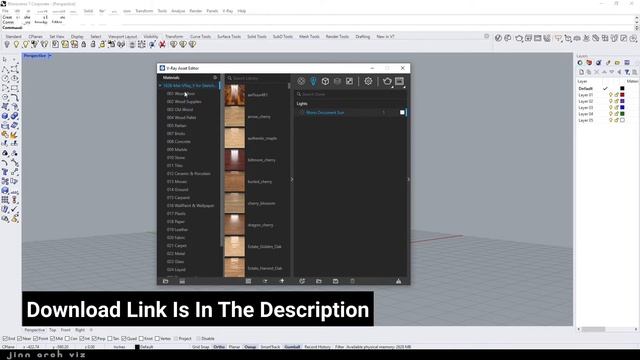
Task: Collapse the library panel with left divider arrow
Action: tap(292, 179)
